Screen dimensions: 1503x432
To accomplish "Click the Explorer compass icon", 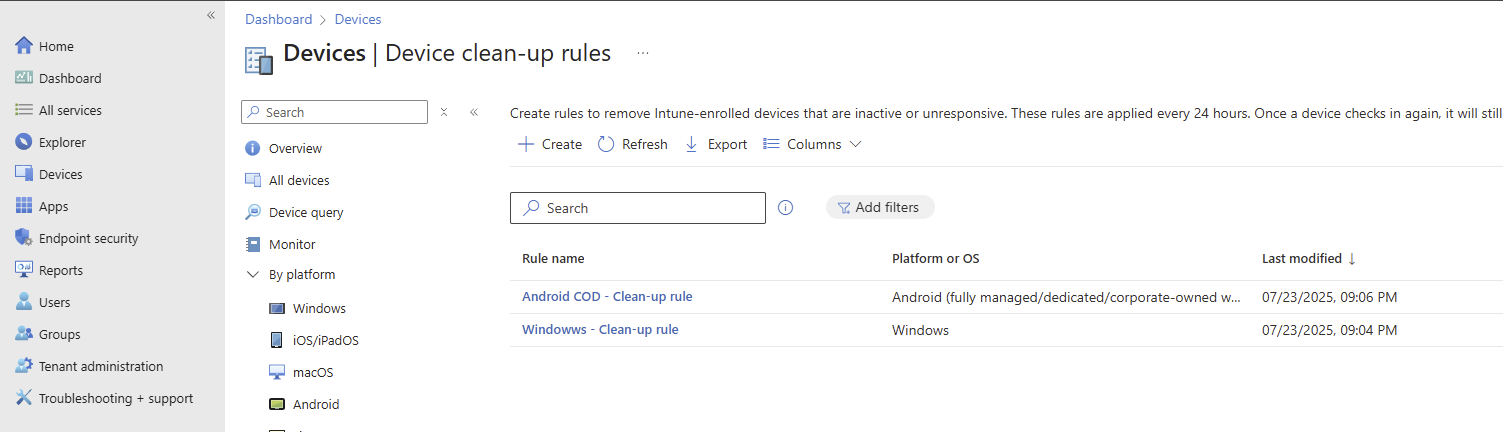I will coord(24,142).
